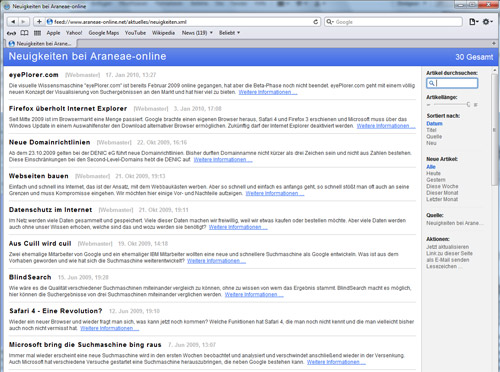Viewport: 500px width, 372px height.
Task: Open BlindSearch article title
Action: 30,277
